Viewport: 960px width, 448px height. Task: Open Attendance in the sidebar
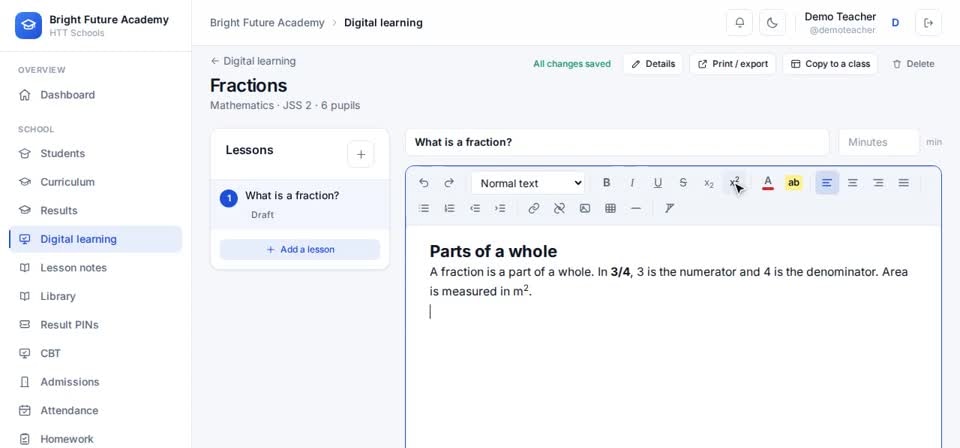coord(96,411)
